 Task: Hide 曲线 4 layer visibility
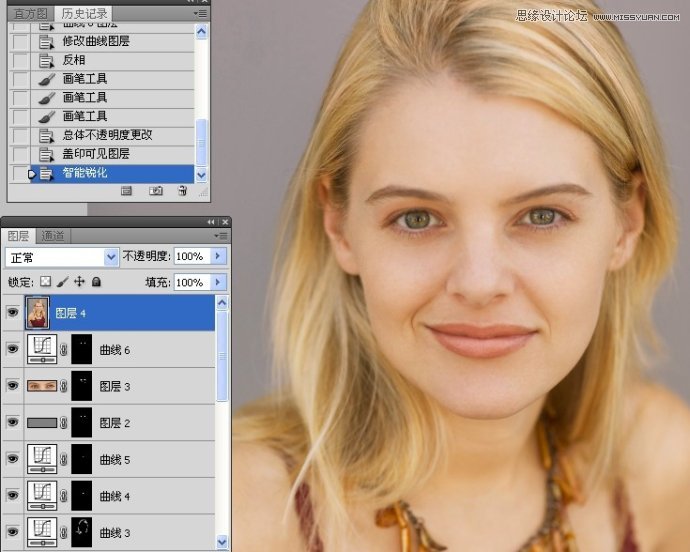coord(13,495)
